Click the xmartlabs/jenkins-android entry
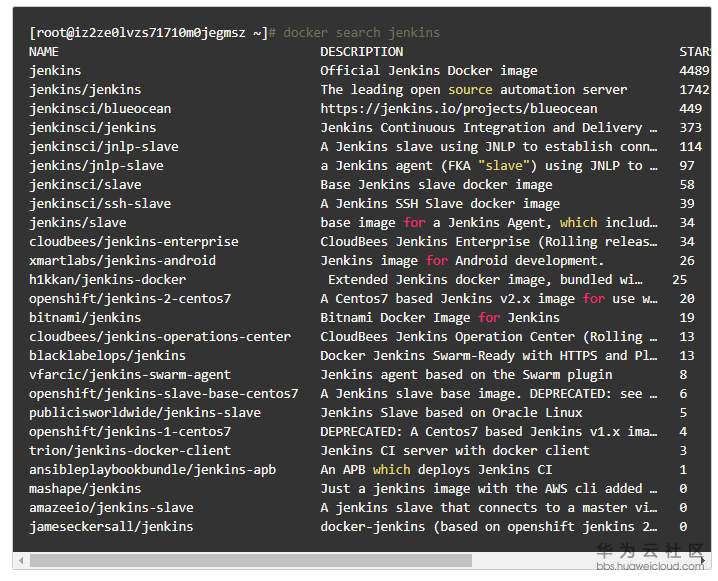 click(122, 260)
